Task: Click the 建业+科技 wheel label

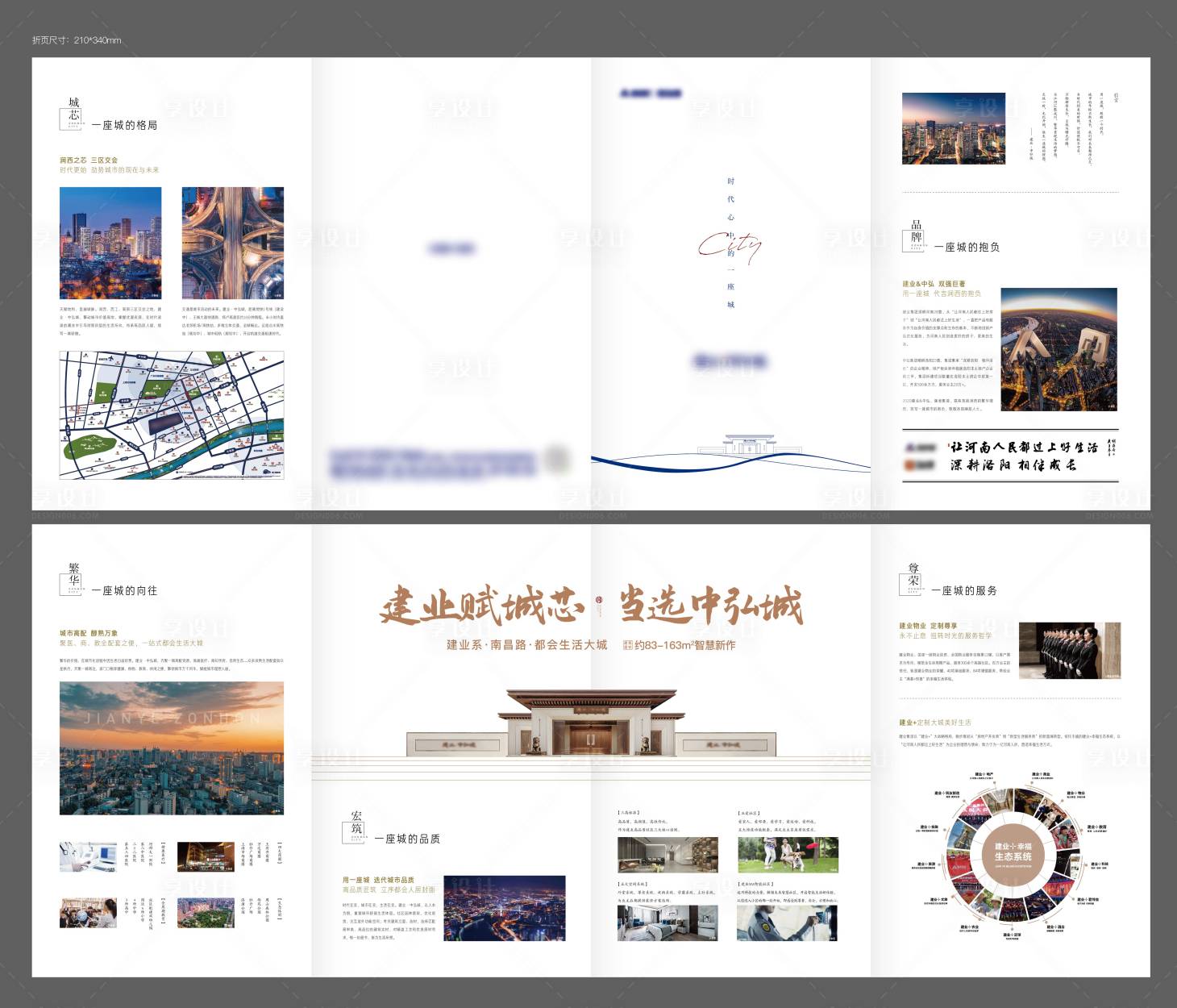Action: pos(1101,864)
